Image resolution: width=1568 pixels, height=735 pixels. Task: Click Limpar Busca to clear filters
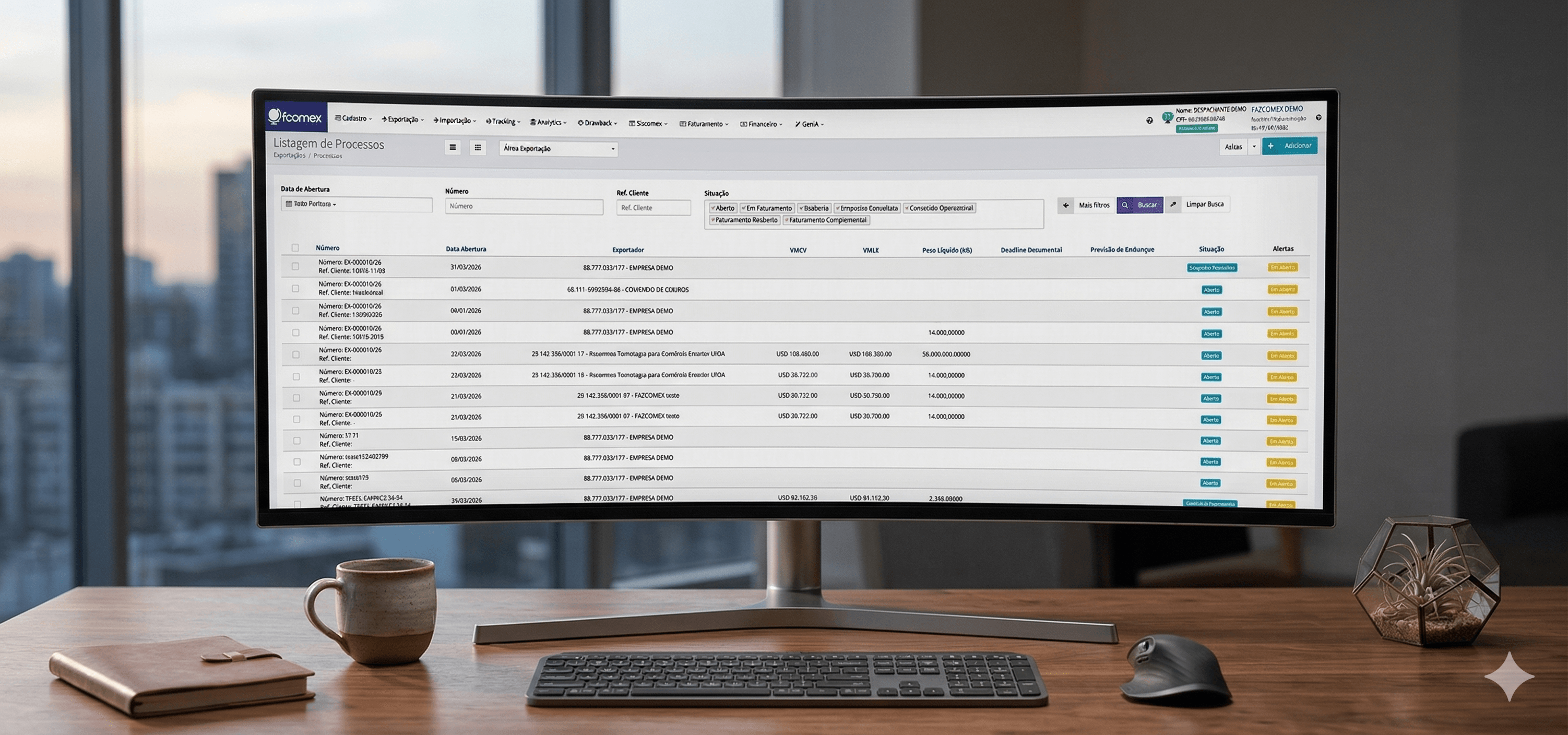tap(1205, 205)
